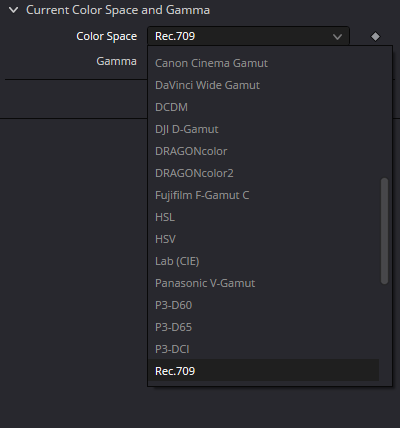
Task: Select P3-DCI option
Action: [263, 349]
